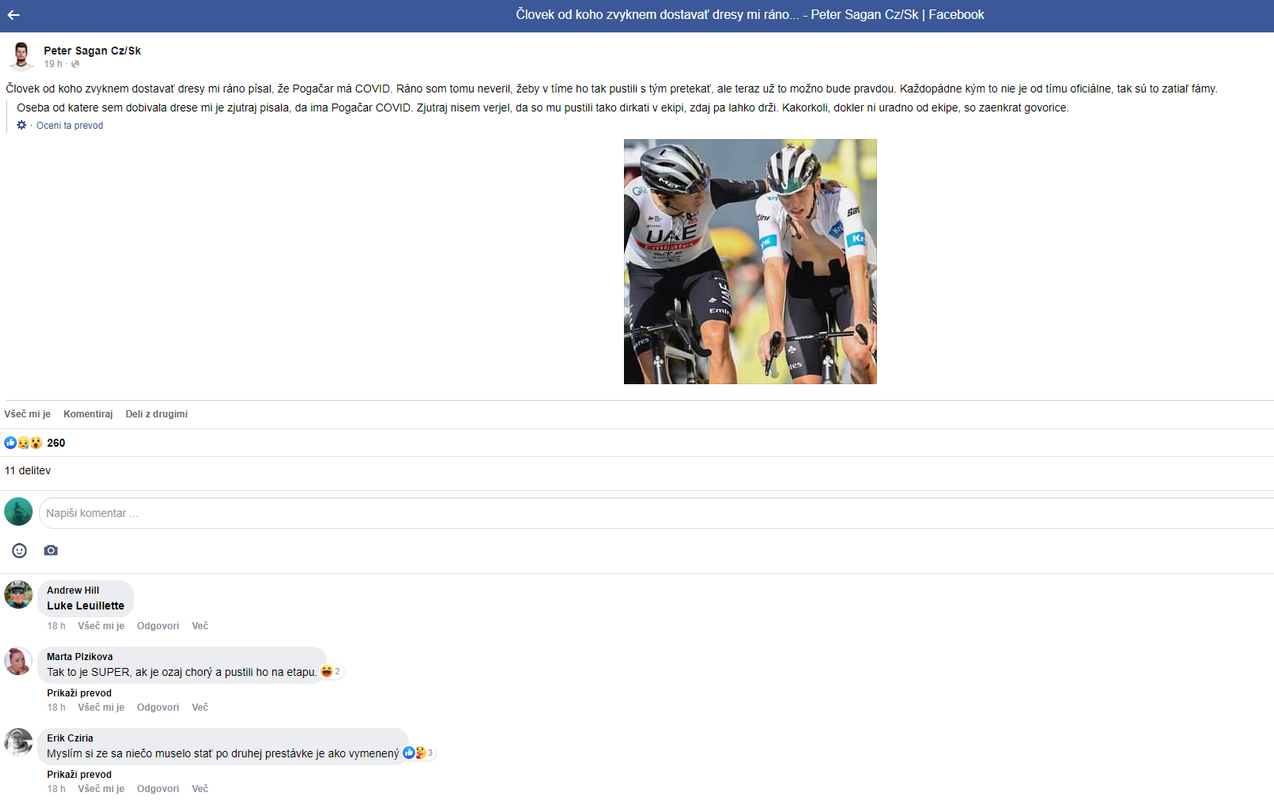Like Andrew Hill's comment
This screenshot has height=800, width=1274.
pyautogui.click(x=101, y=626)
